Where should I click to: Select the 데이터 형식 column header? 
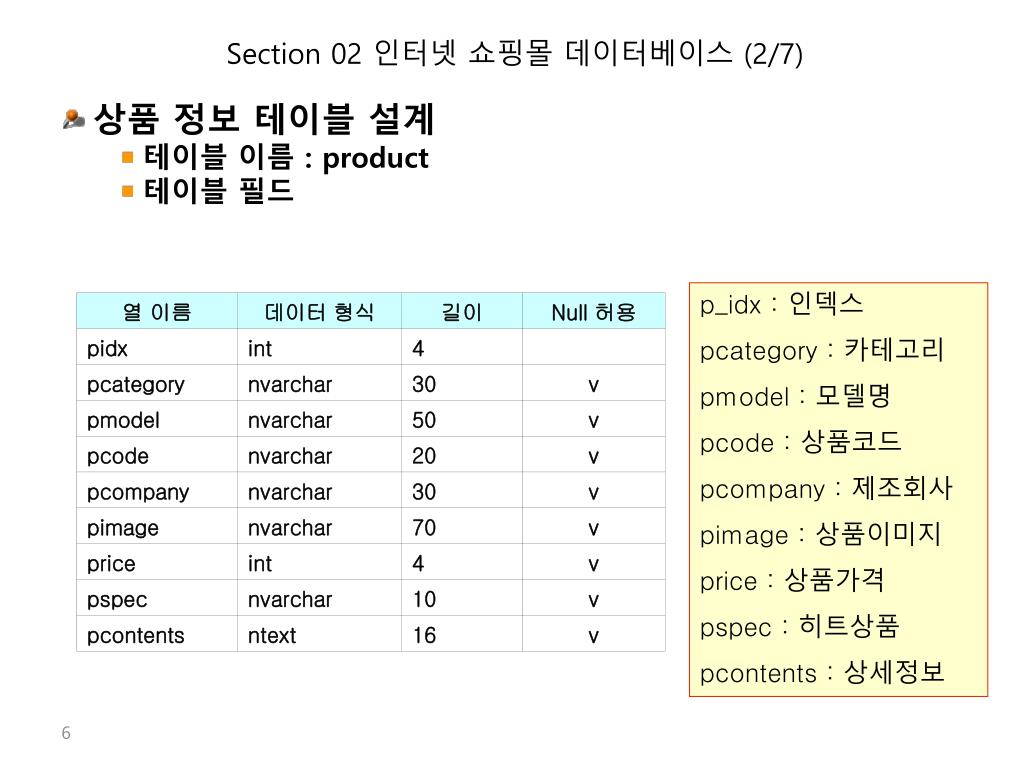(319, 311)
